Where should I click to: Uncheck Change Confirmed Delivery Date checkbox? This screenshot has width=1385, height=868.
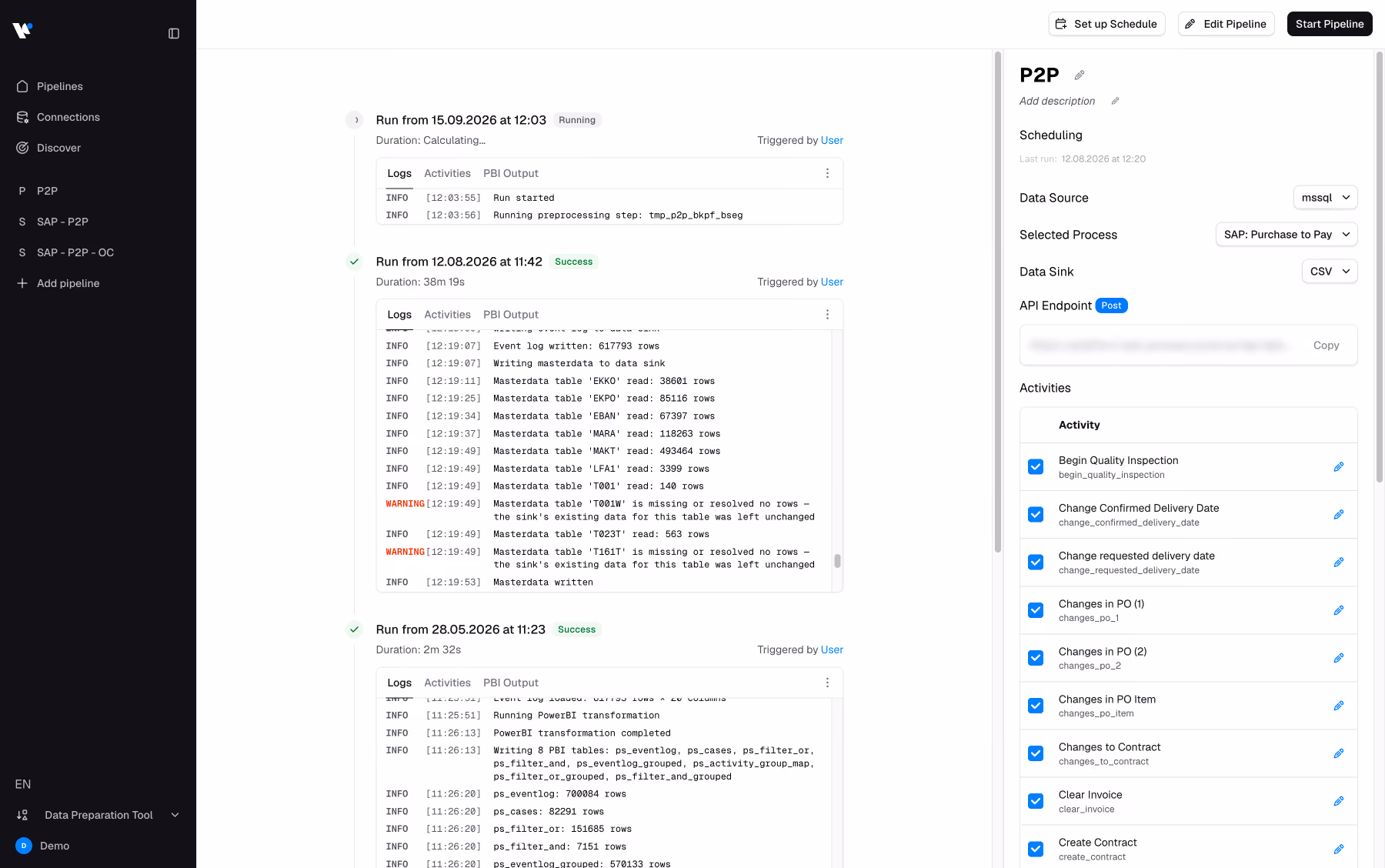(x=1036, y=515)
